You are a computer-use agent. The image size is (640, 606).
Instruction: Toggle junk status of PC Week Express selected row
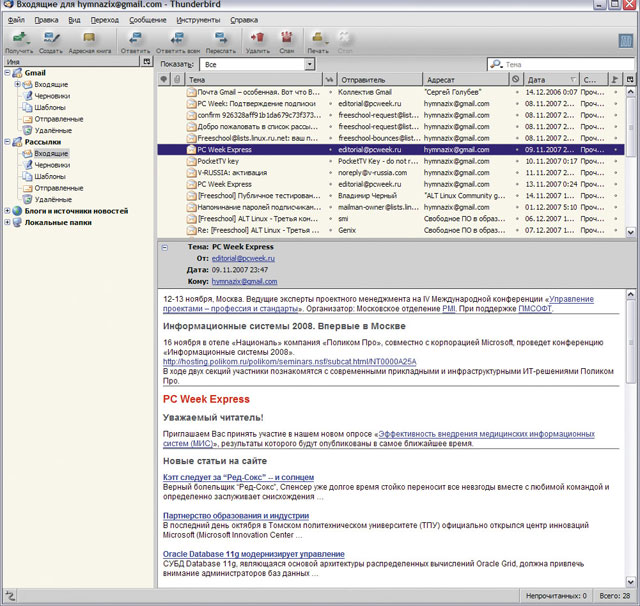pyautogui.click(x=517, y=150)
